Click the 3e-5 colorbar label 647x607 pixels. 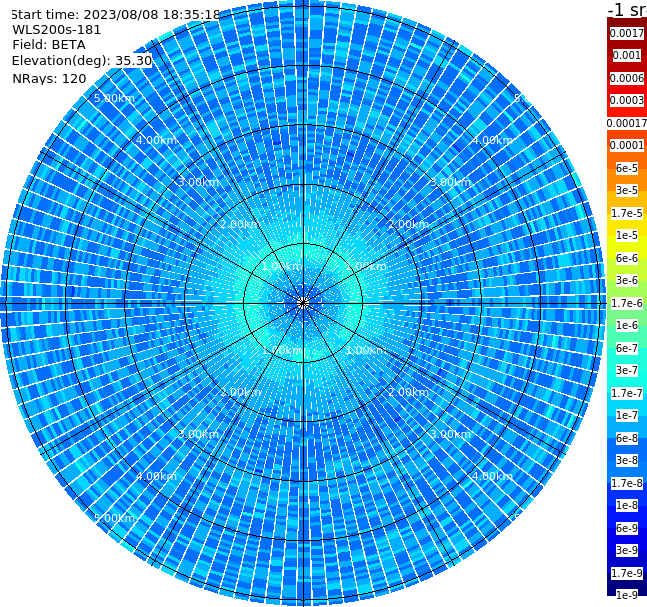point(627,191)
